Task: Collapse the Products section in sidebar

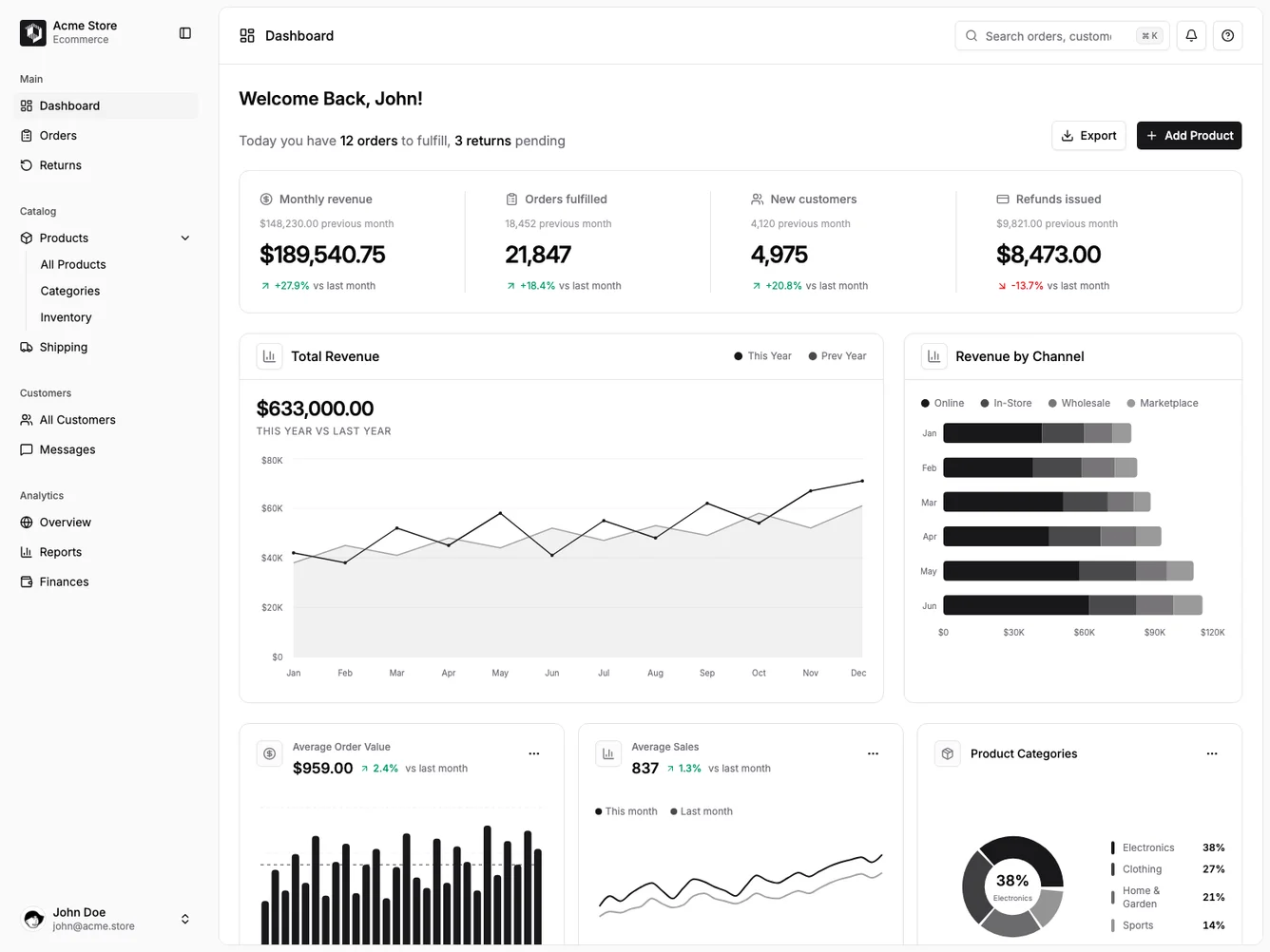Action: point(184,238)
